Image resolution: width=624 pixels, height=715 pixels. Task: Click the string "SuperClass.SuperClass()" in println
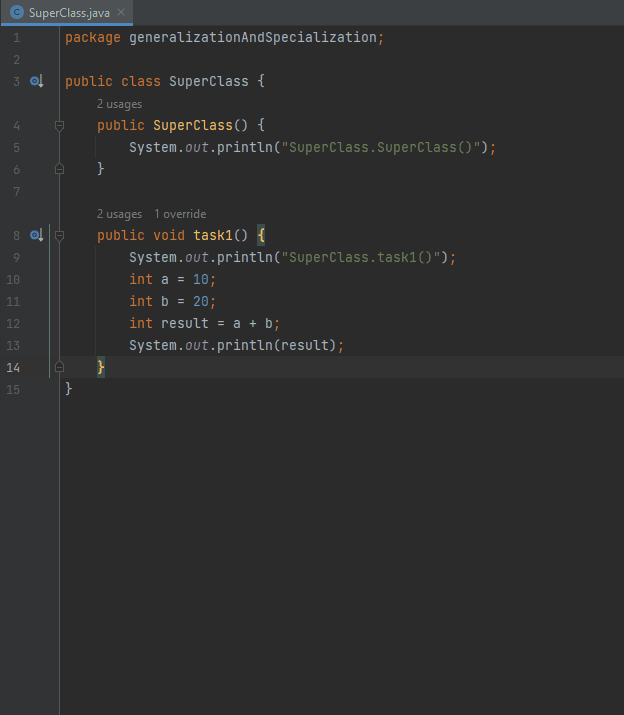383,147
